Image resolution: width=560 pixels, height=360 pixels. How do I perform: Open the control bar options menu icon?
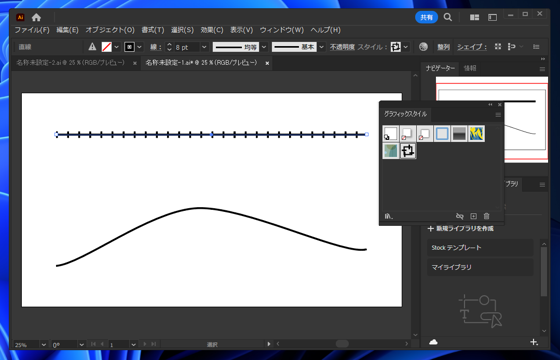point(536,47)
